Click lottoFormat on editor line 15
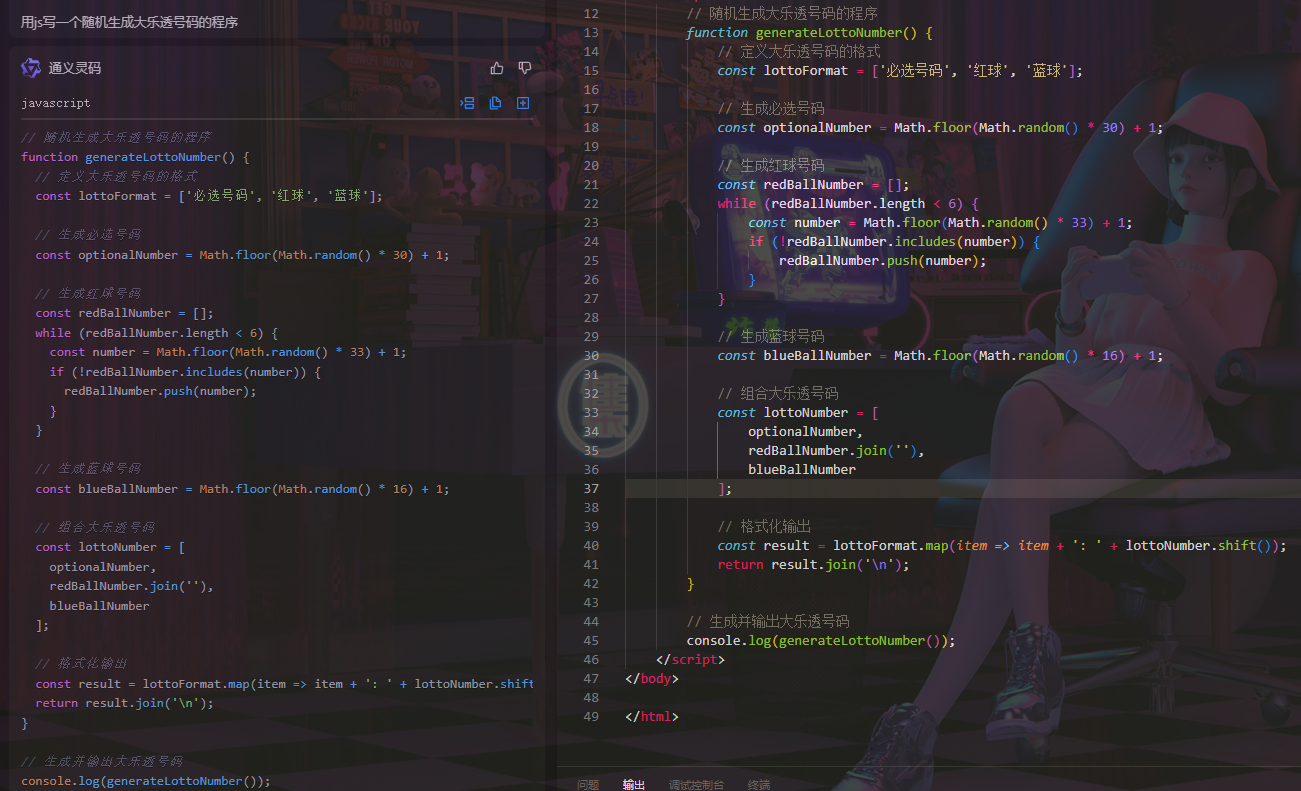The width and height of the screenshot is (1301, 791). click(x=806, y=70)
